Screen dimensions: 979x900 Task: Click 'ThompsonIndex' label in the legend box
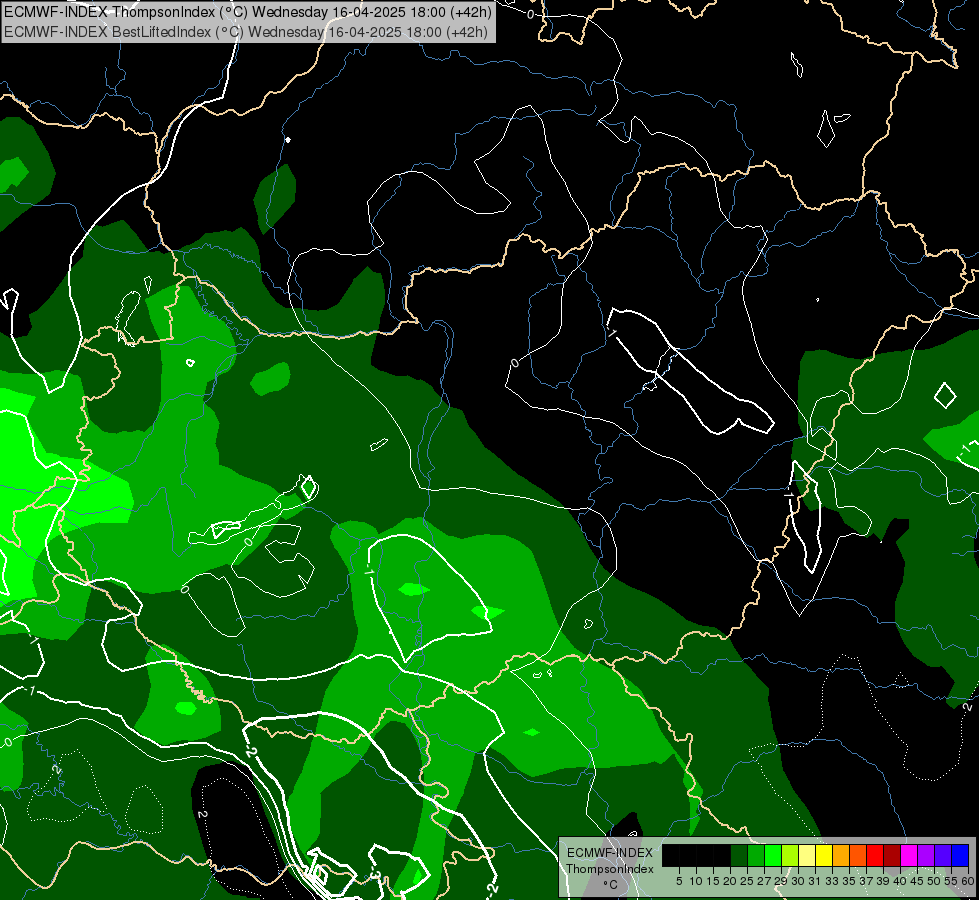pyautogui.click(x=610, y=869)
